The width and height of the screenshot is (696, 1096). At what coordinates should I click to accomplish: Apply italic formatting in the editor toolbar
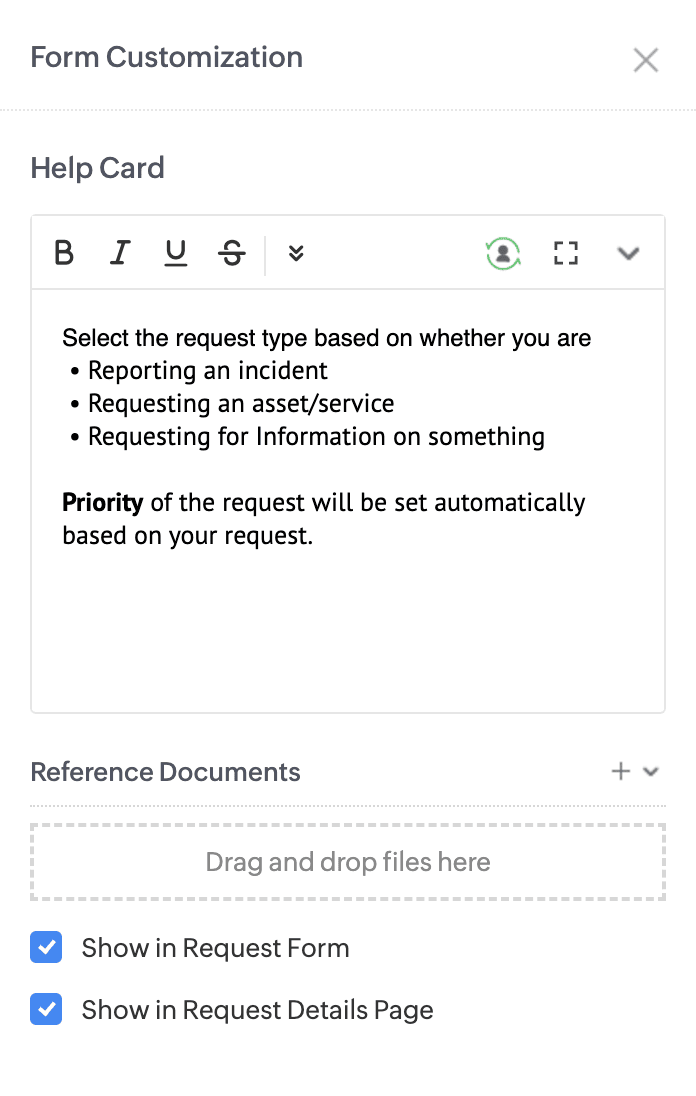pyautogui.click(x=119, y=252)
